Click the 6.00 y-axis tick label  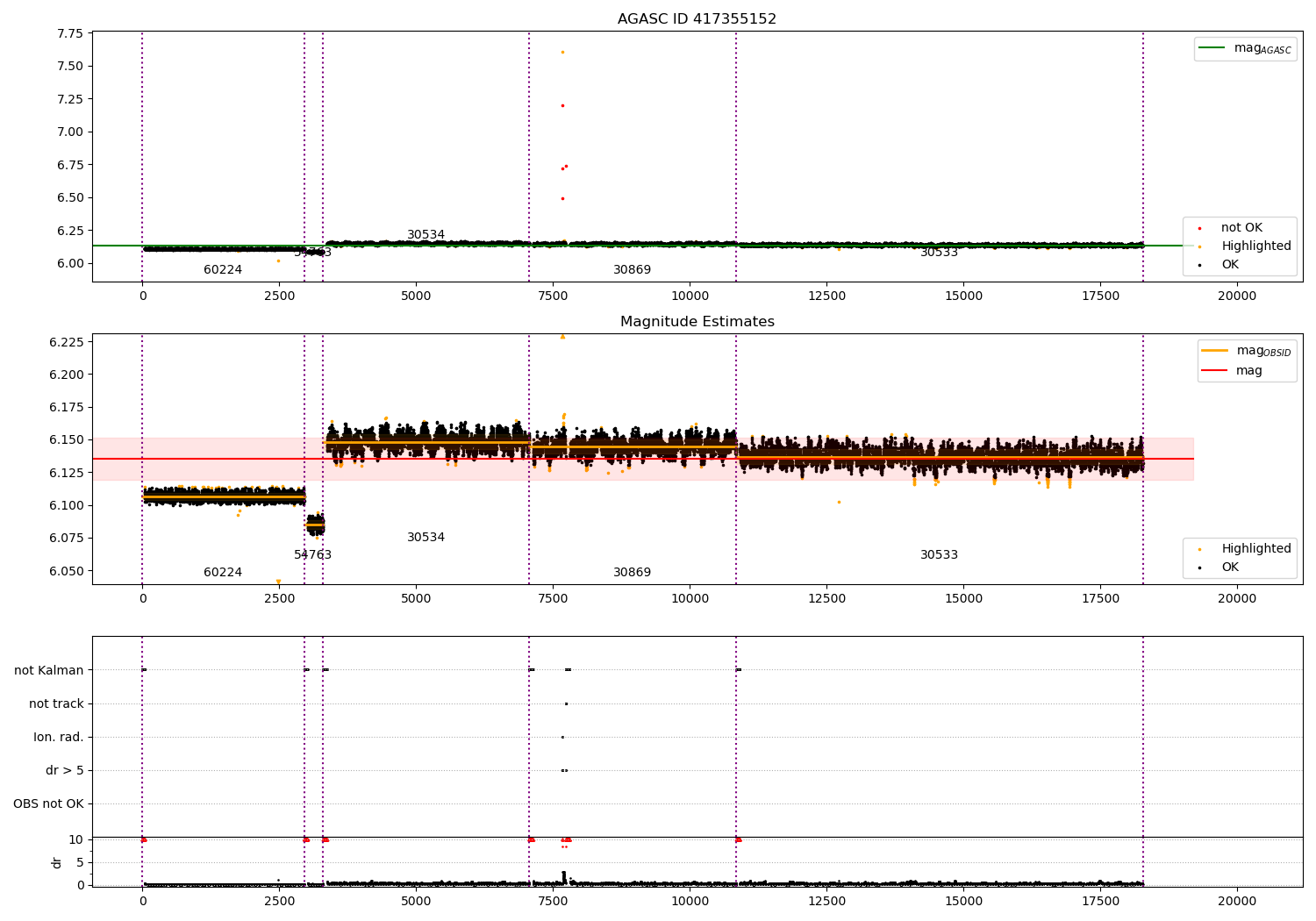pos(69,263)
